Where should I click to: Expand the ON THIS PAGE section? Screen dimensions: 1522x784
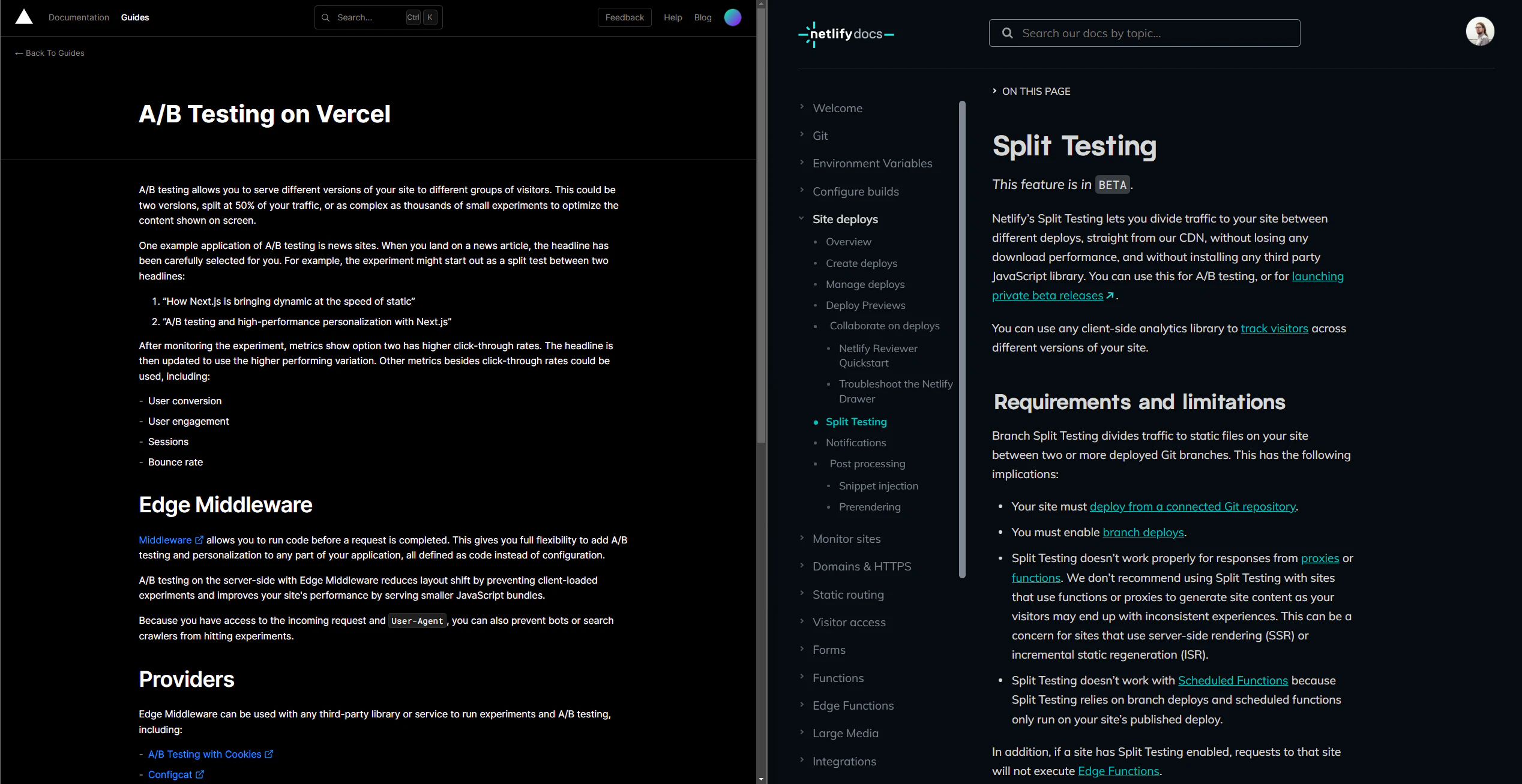(1031, 91)
